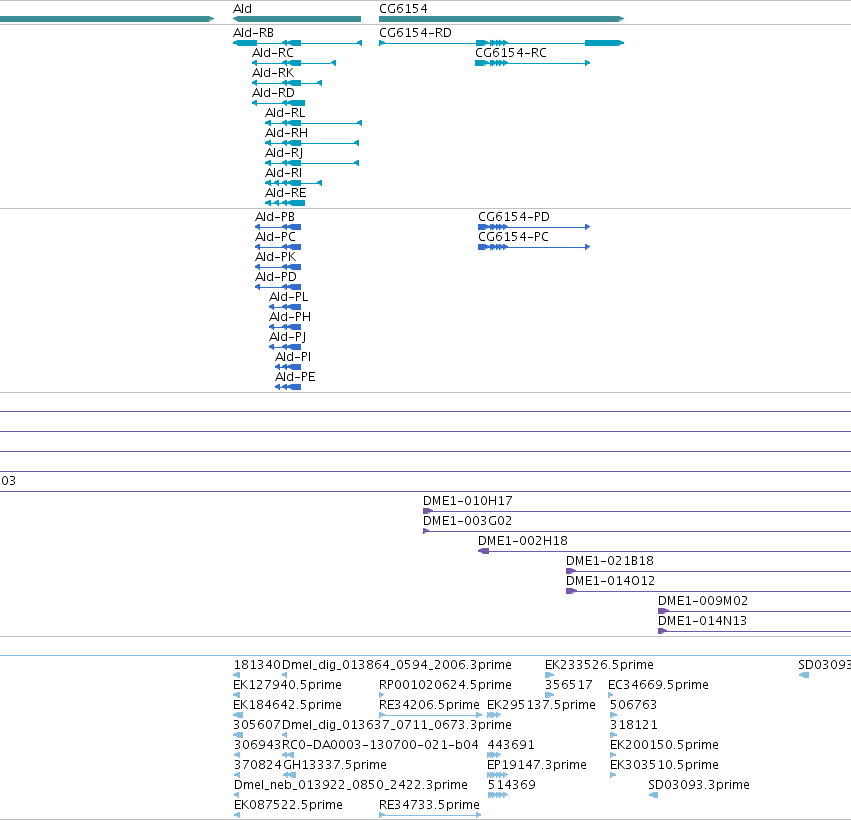Open the Ald-RJ transcript label

(x=284, y=153)
